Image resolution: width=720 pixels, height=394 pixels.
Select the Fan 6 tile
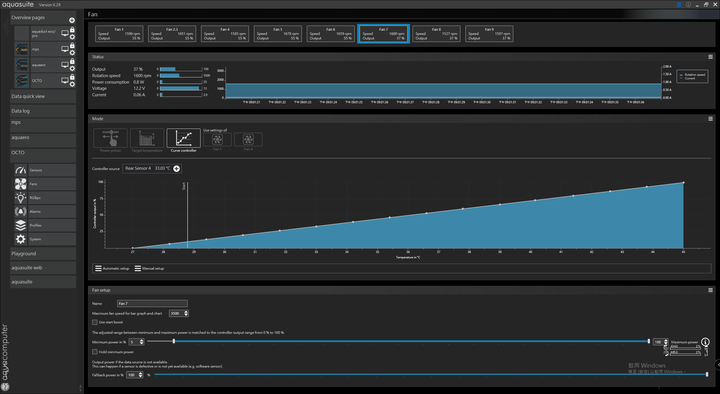[331, 34]
